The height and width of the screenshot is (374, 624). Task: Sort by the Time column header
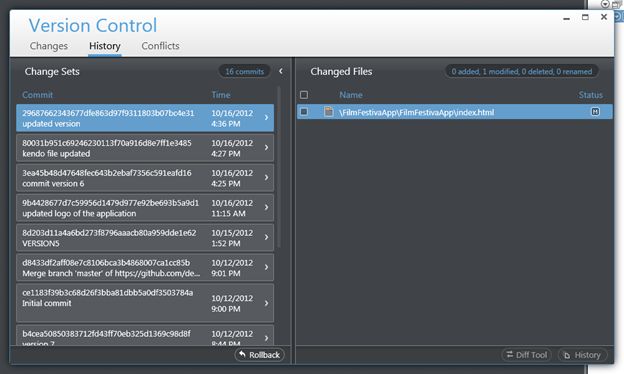point(221,95)
